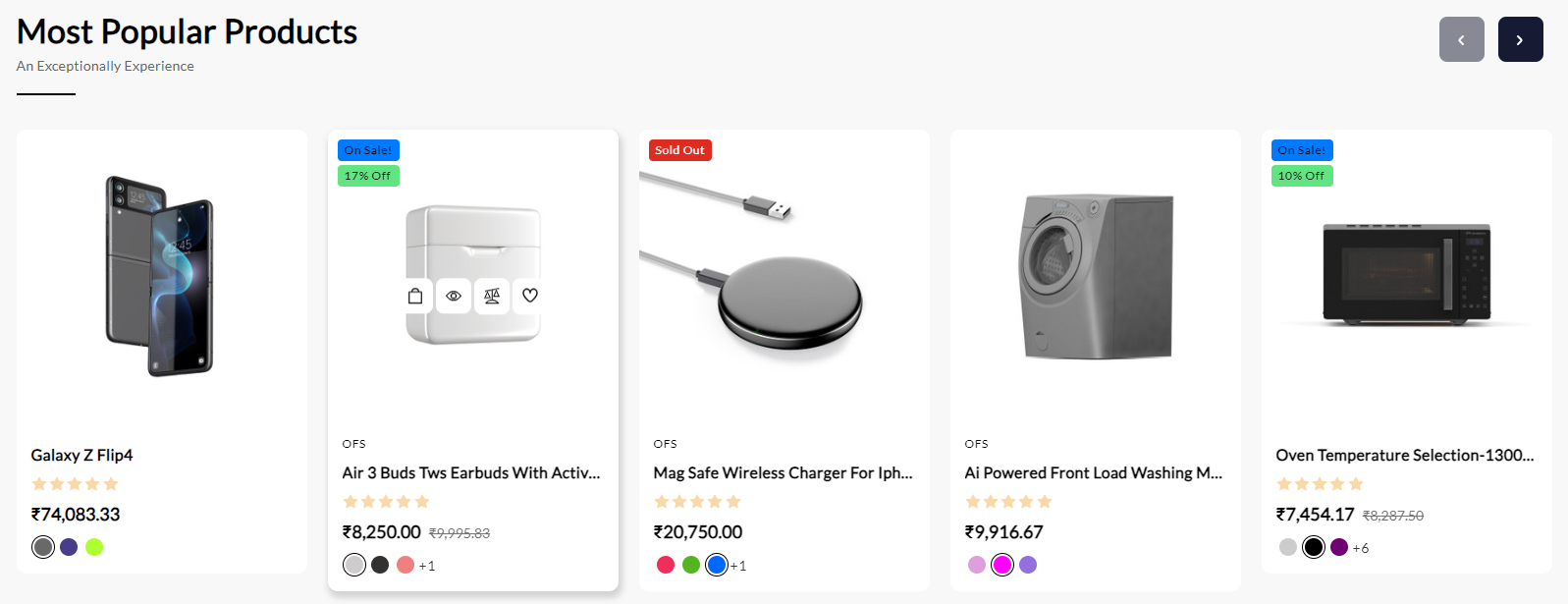Image resolution: width=1568 pixels, height=604 pixels.
Task: Select the purple swatch for the Oven
Action: click(x=1339, y=547)
